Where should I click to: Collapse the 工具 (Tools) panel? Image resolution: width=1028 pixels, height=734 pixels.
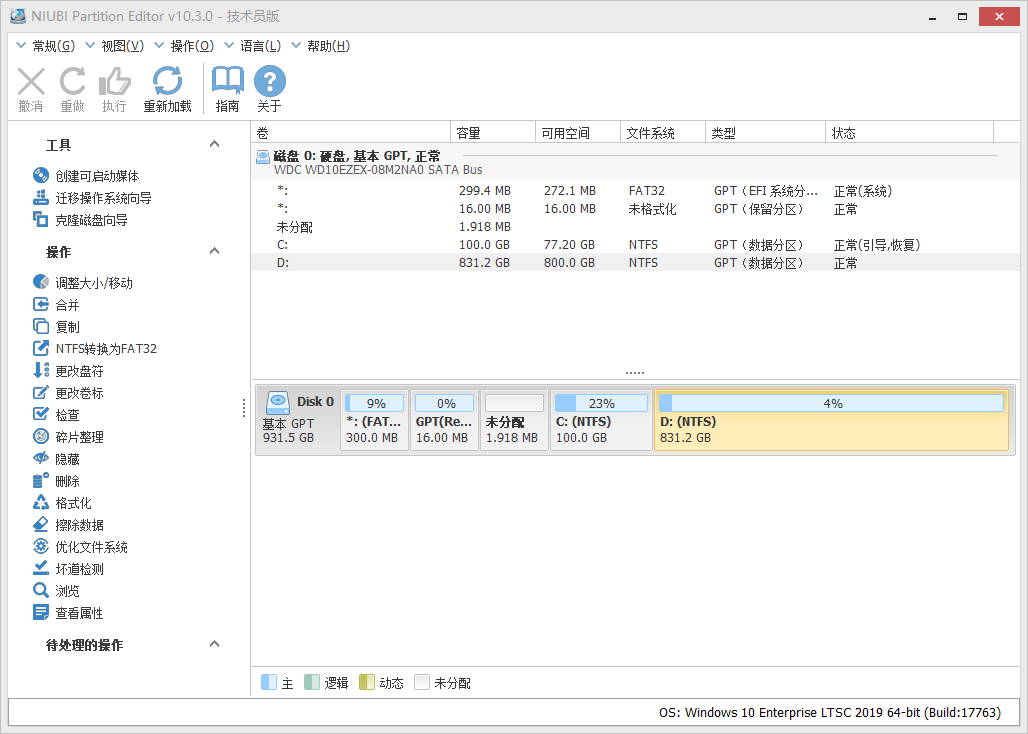(214, 143)
